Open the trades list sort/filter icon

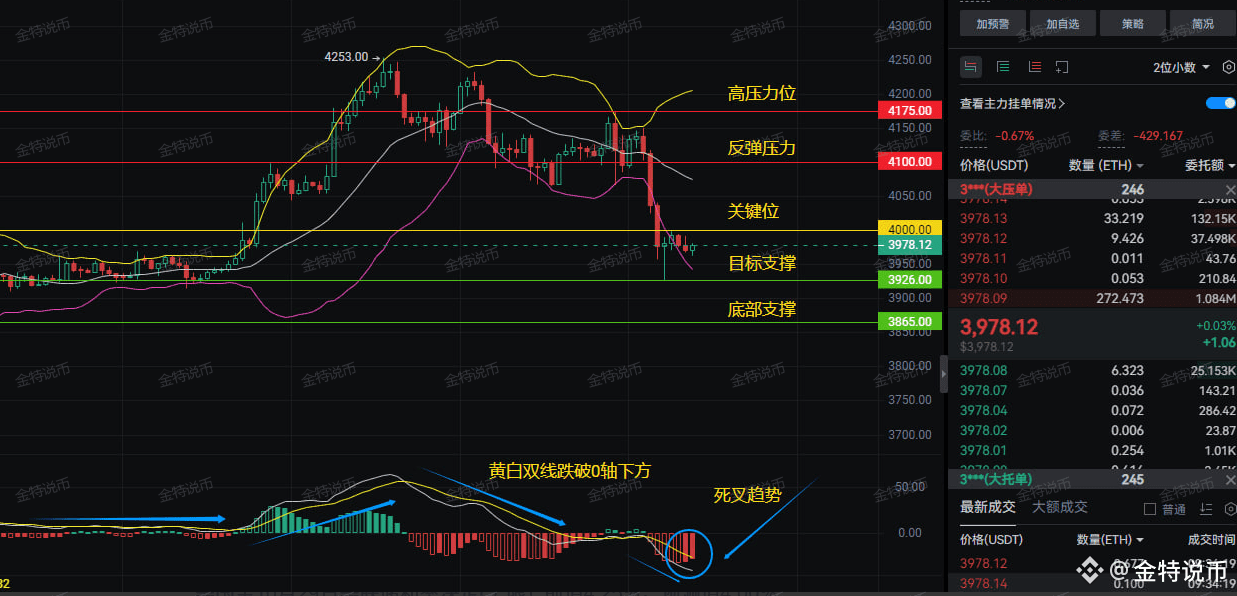[1206, 509]
